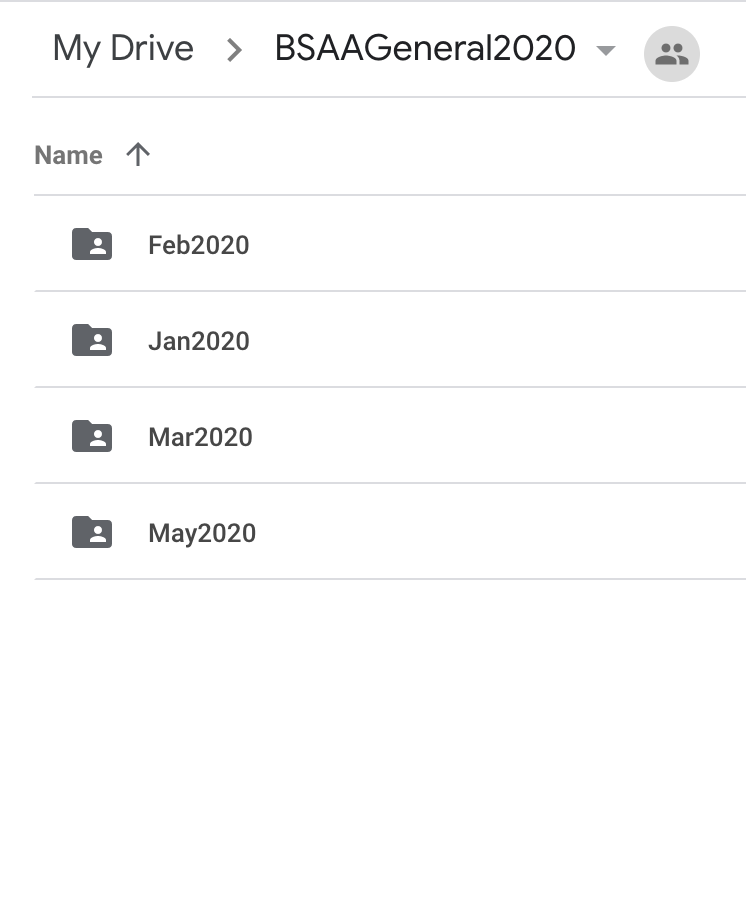
Task: Click the Feb2020 shared folder icon
Action: pos(92,244)
